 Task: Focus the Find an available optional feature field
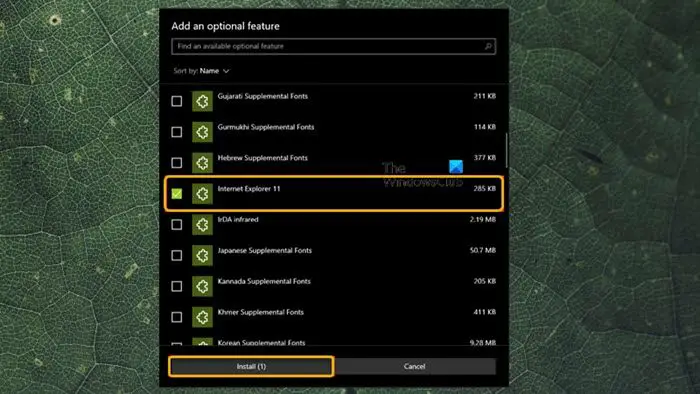[x=333, y=46]
